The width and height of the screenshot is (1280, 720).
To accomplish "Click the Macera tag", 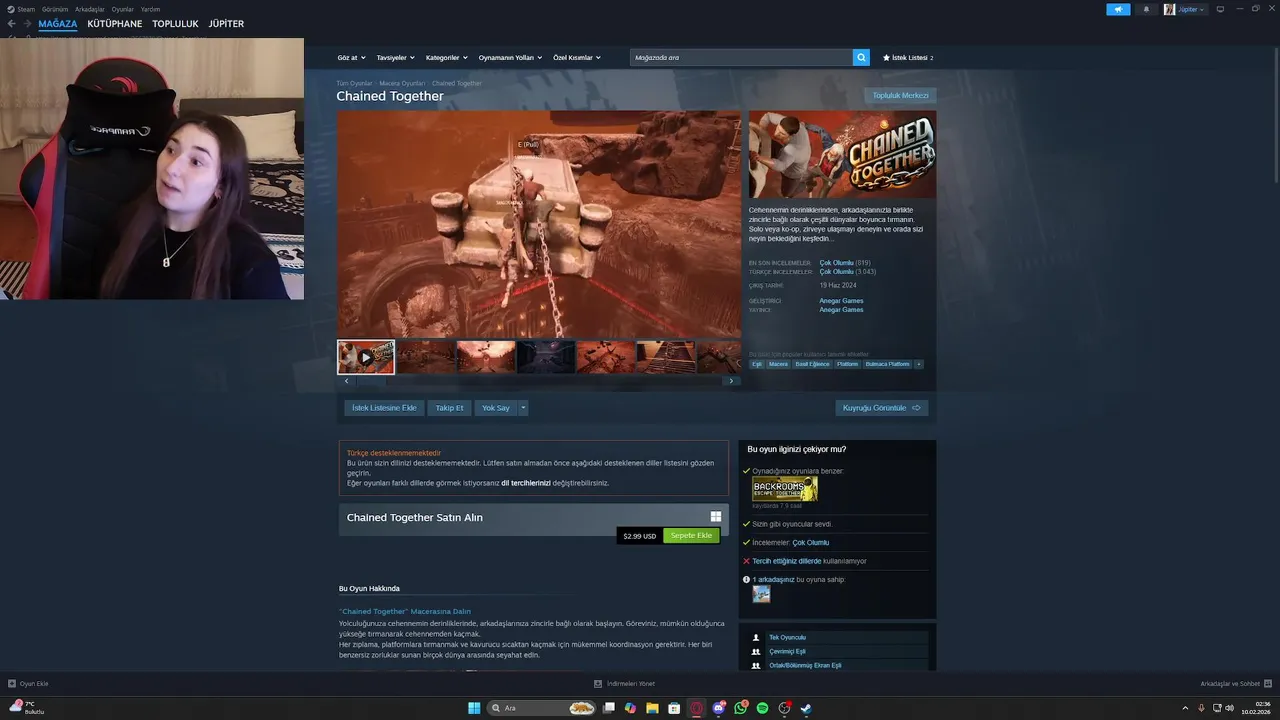I will click(778, 364).
